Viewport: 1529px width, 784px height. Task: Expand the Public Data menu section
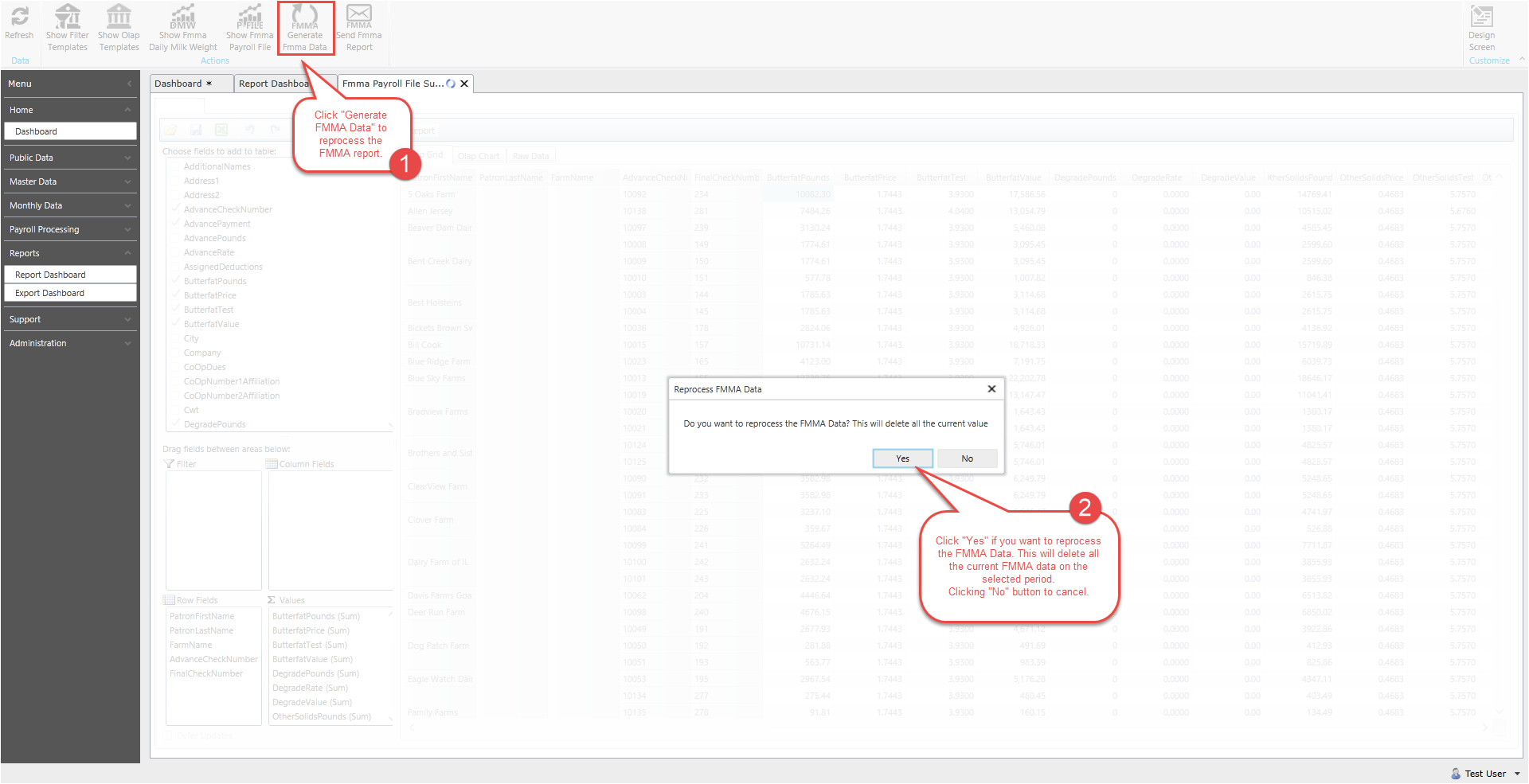click(70, 158)
